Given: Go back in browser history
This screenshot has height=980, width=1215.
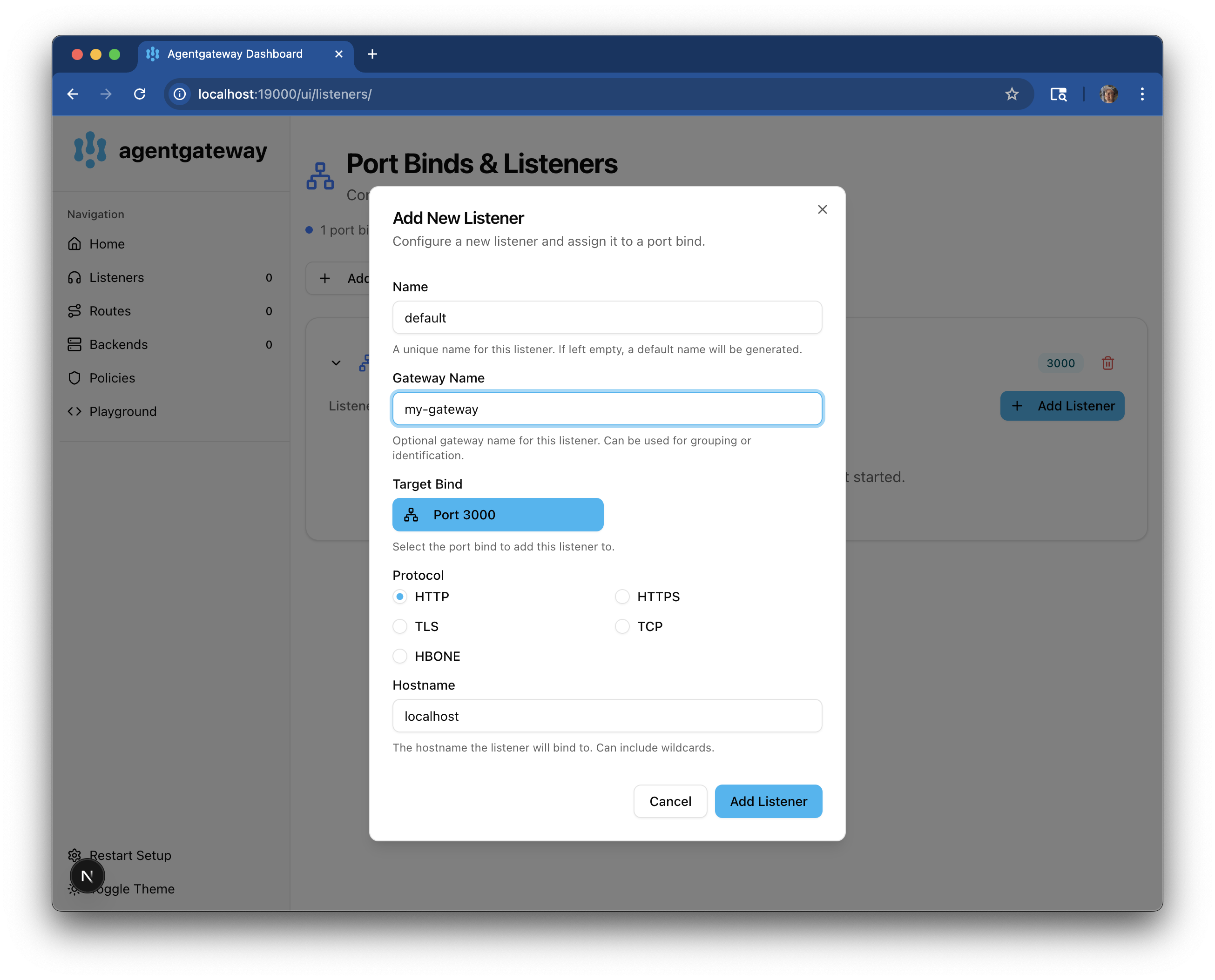Looking at the screenshot, I should (x=73, y=94).
